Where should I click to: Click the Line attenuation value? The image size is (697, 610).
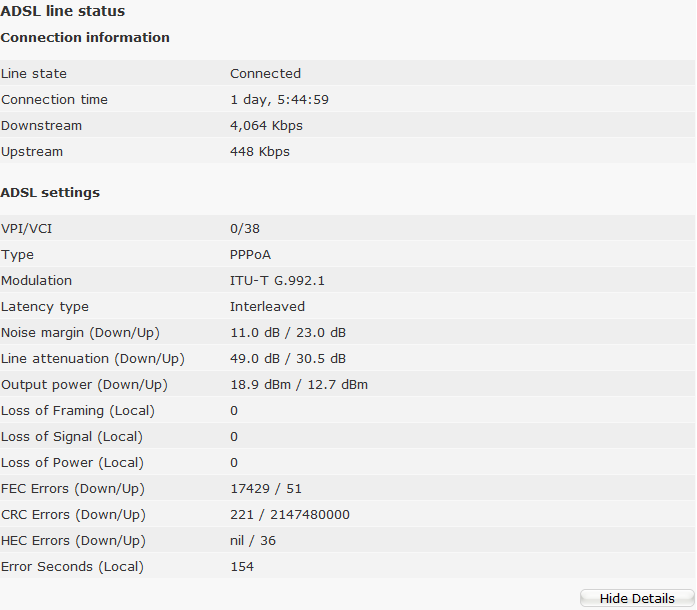click(x=288, y=358)
